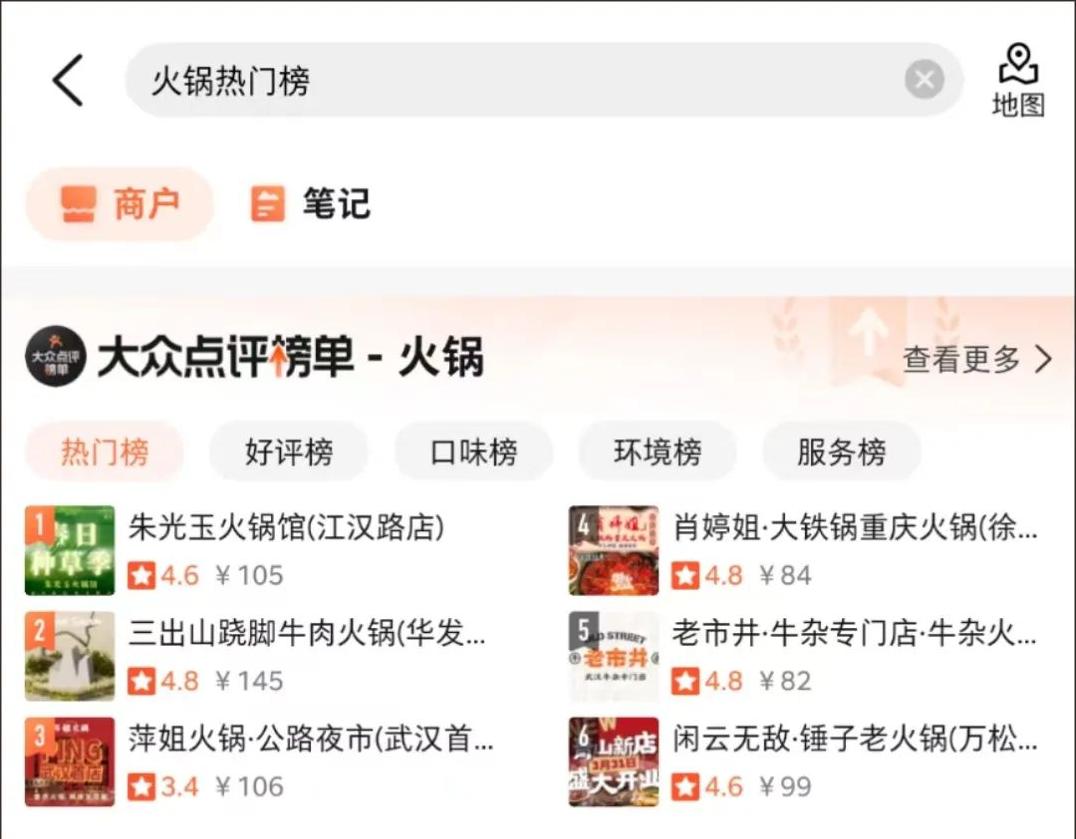Select the 服务榜 ranking filter
This screenshot has width=1076, height=839.
click(841, 451)
